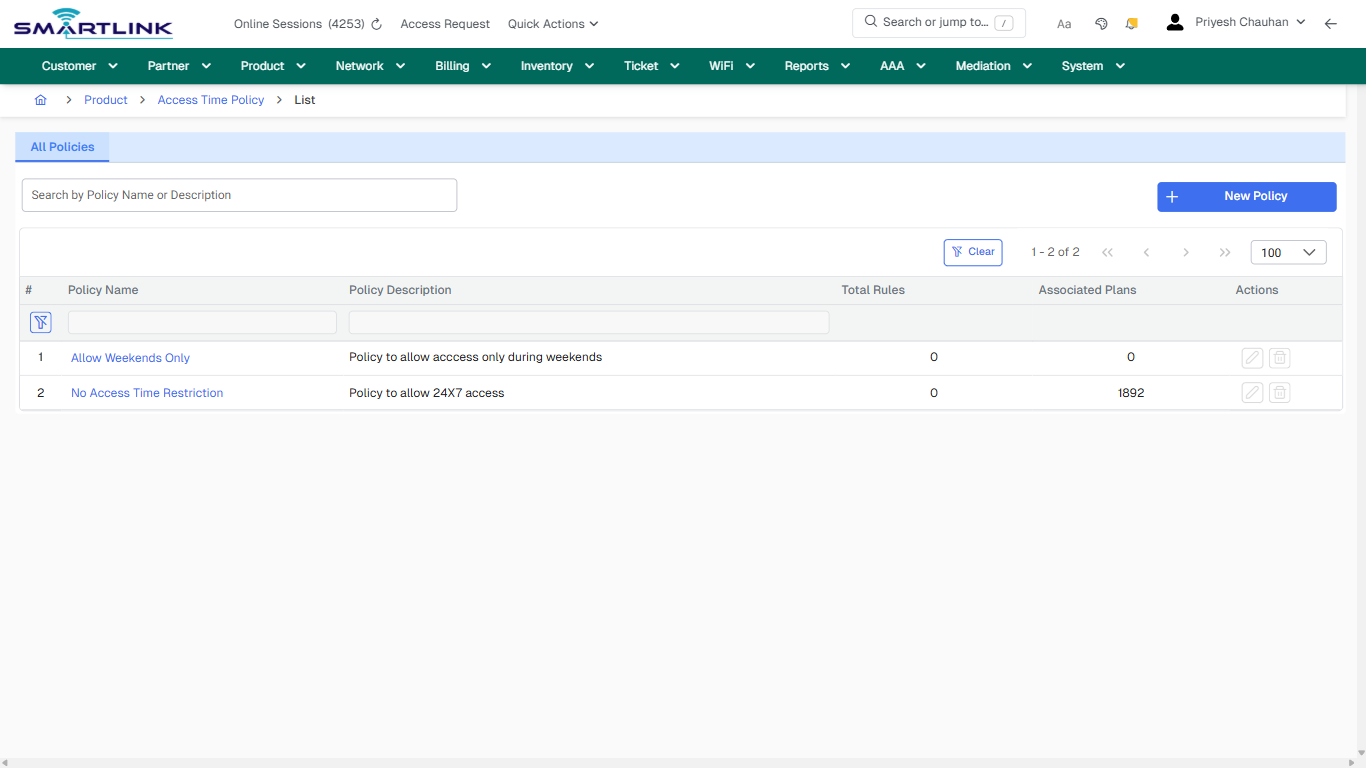1366x768 pixels.
Task: Refresh the Online Sessions count
Action: coord(375,23)
